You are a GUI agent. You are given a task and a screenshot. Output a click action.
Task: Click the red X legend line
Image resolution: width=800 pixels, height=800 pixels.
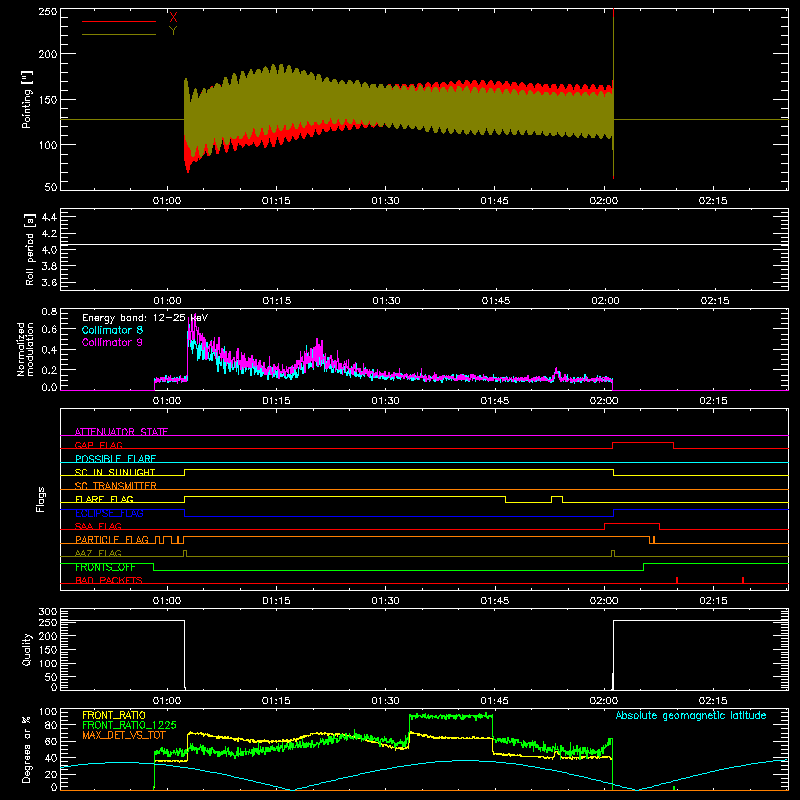point(119,21)
